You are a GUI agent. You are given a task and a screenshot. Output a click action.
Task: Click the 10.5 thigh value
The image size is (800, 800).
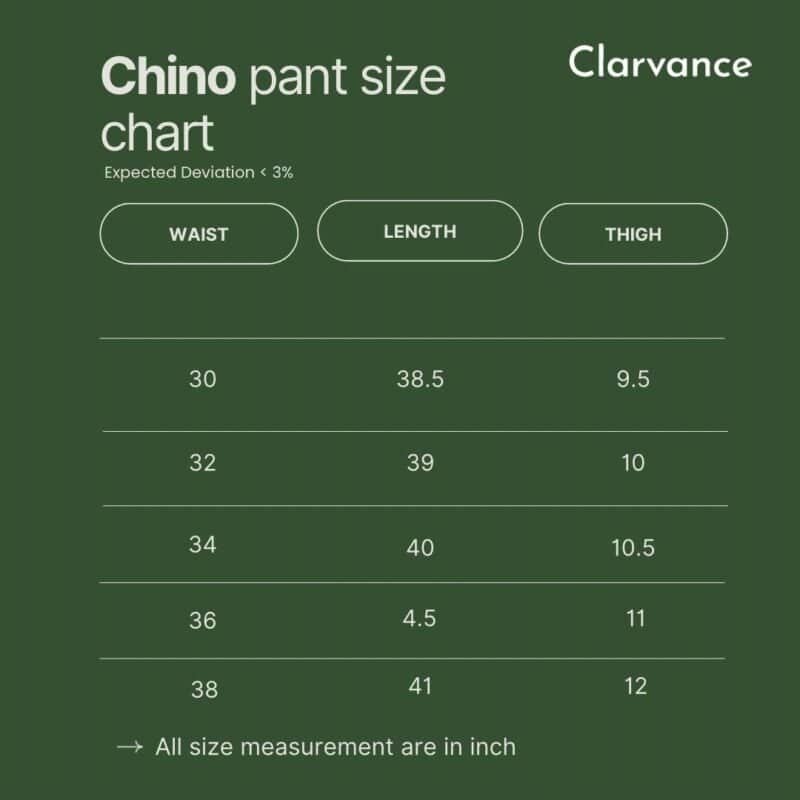click(x=633, y=547)
